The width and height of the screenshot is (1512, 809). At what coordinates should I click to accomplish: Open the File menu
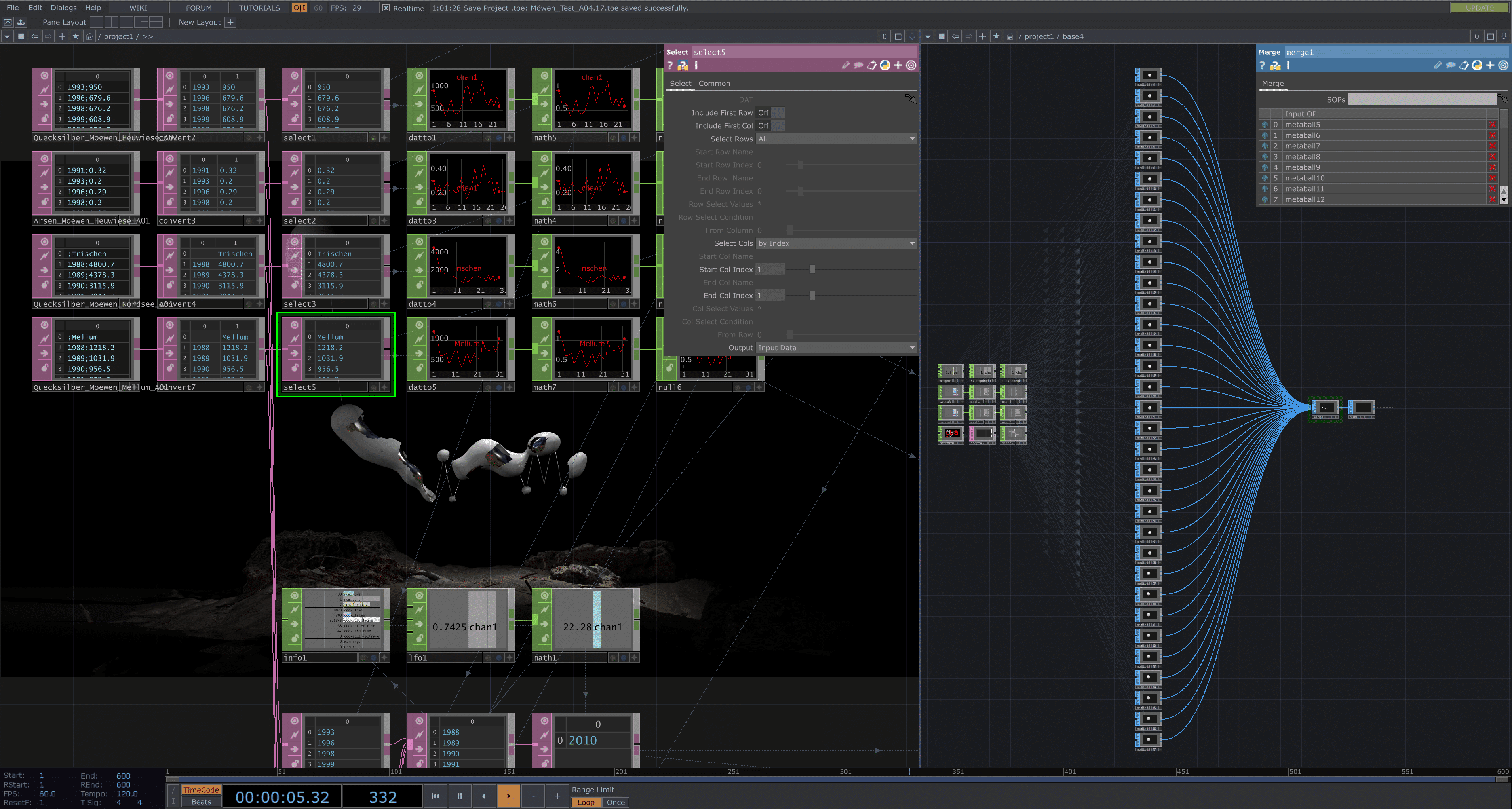pyautogui.click(x=12, y=8)
